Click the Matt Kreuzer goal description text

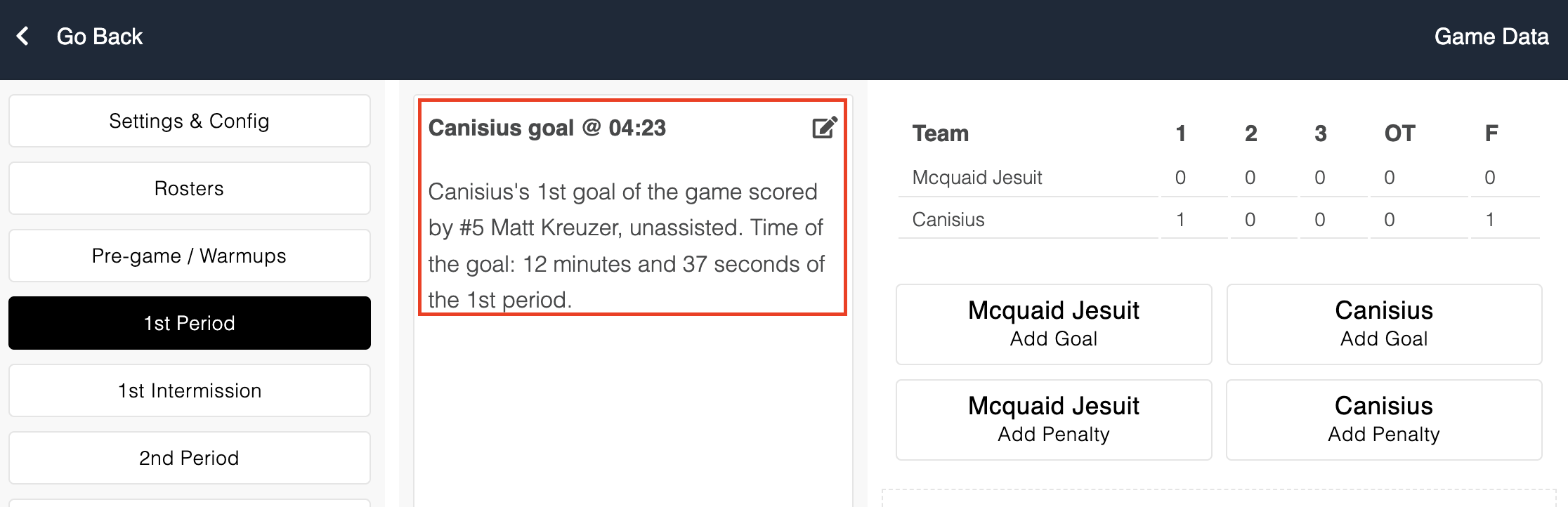625,246
